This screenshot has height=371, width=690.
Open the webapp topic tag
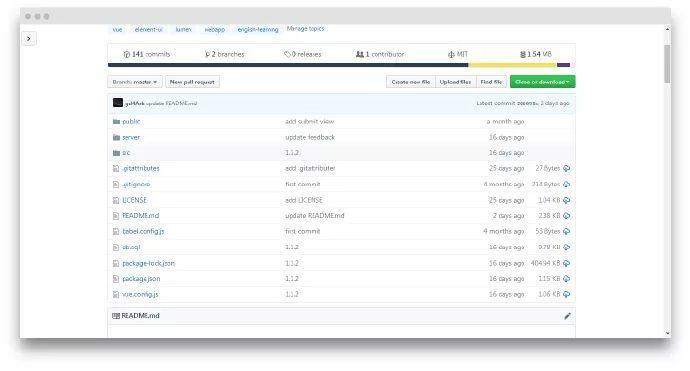215,29
